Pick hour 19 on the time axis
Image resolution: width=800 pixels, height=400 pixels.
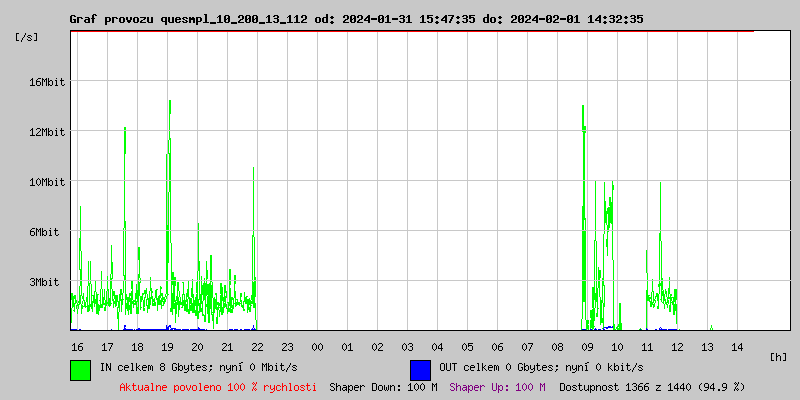(x=167, y=346)
